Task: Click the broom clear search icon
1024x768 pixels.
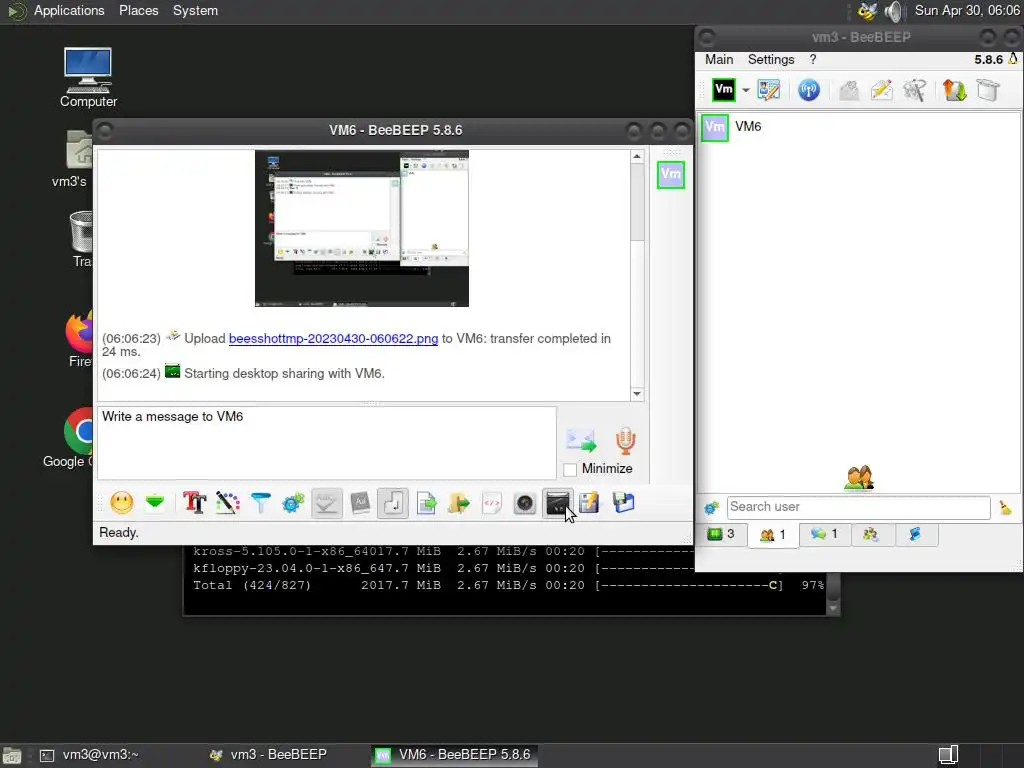Action: coord(1005,507)
